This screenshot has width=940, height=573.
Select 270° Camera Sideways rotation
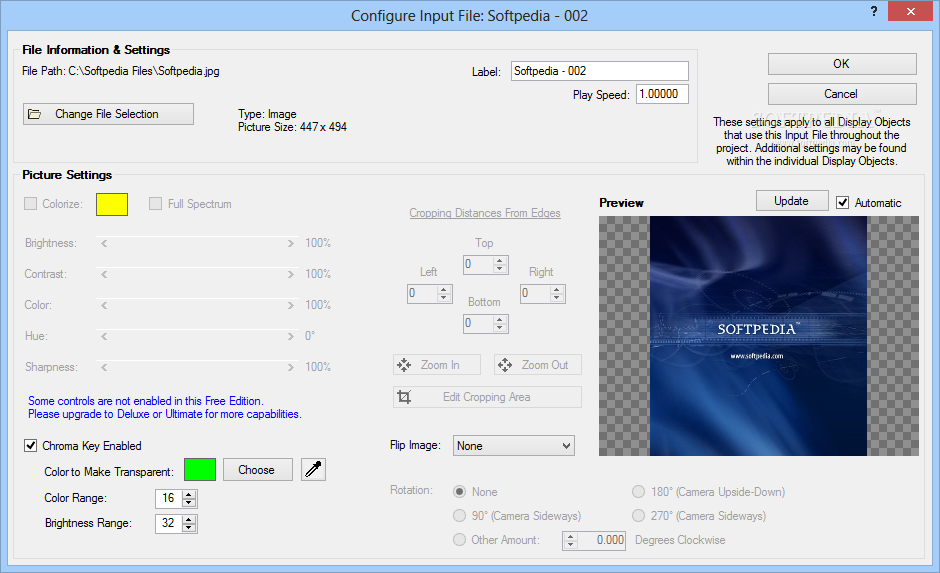(x=638, y=515)
